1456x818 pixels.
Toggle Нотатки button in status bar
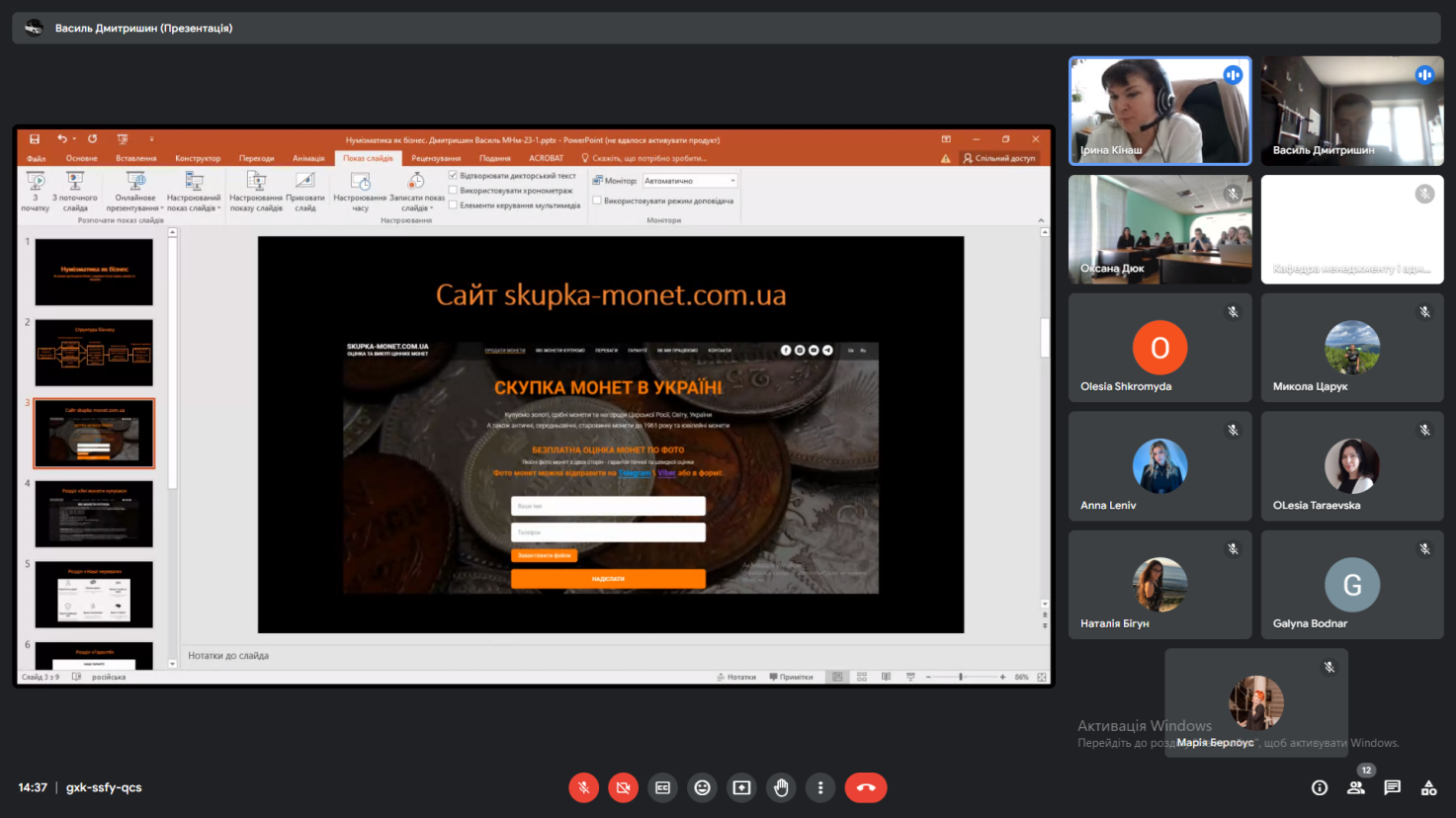[736, 677]
